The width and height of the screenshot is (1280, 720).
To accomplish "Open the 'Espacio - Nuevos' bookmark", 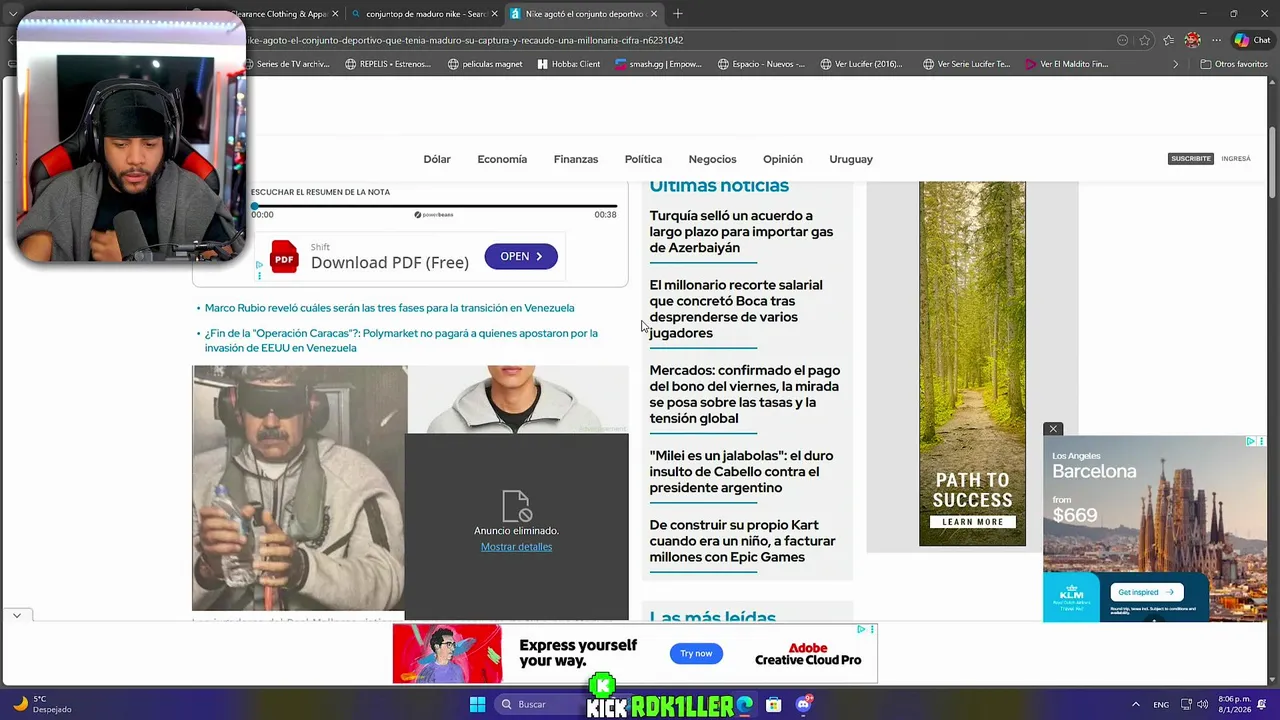I will click(x=761, y=64).
